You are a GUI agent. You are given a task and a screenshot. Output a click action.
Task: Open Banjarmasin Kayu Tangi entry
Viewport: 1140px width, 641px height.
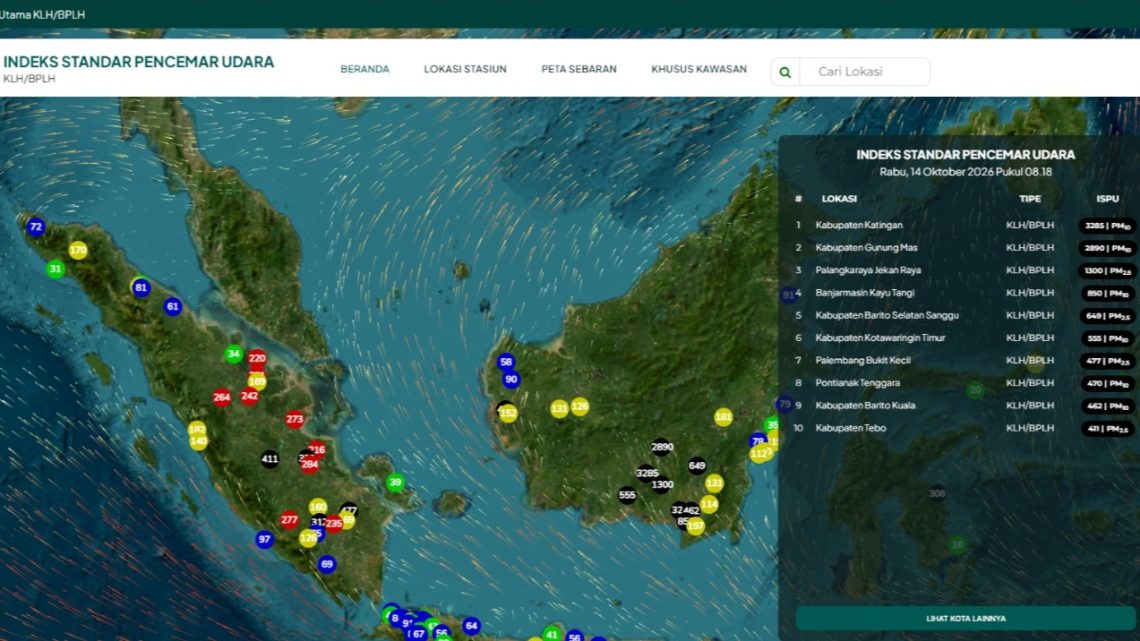pyautogui.click(x=966, y=293)
